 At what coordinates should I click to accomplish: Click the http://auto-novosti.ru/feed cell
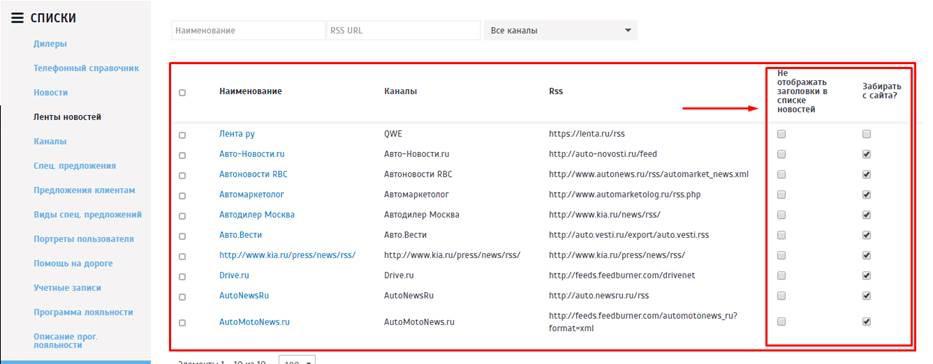[603, 154]
